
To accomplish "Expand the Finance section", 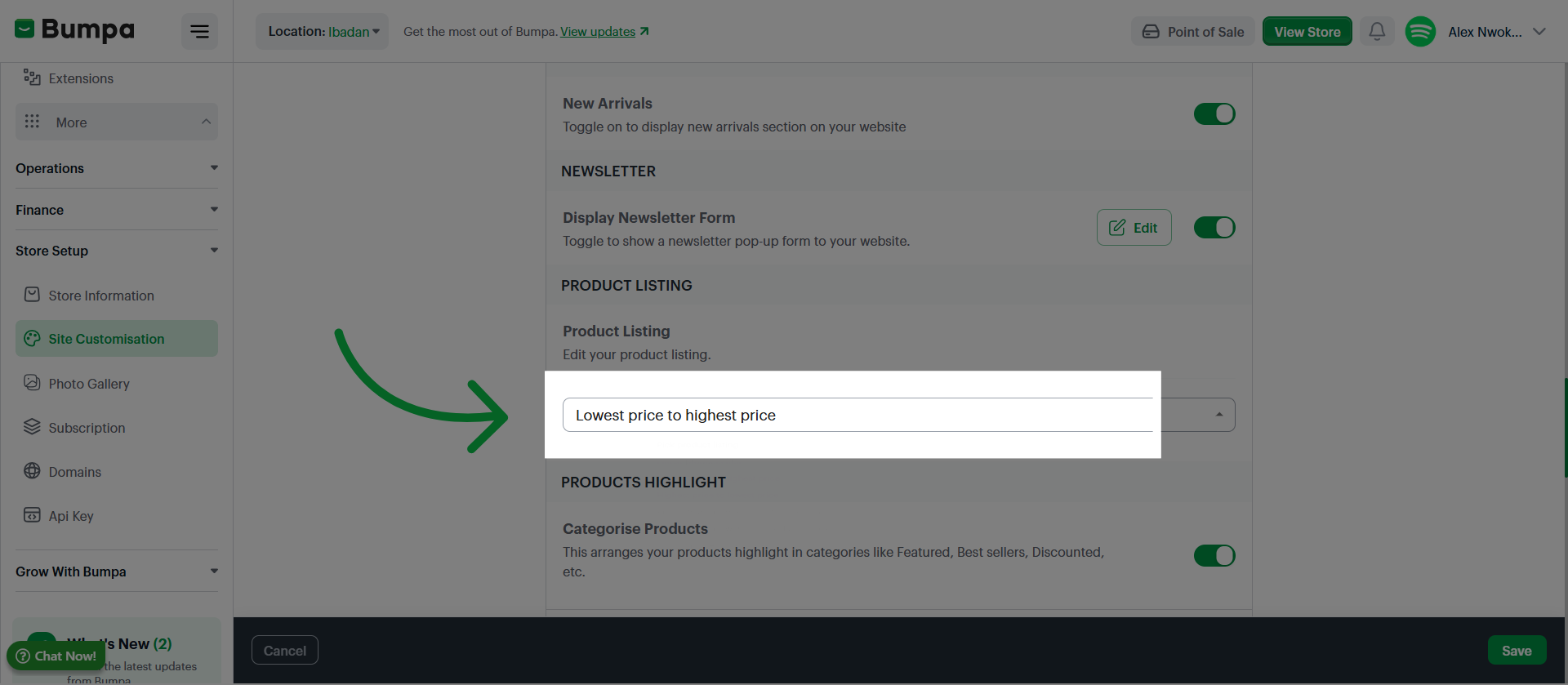I will point(117,210).
